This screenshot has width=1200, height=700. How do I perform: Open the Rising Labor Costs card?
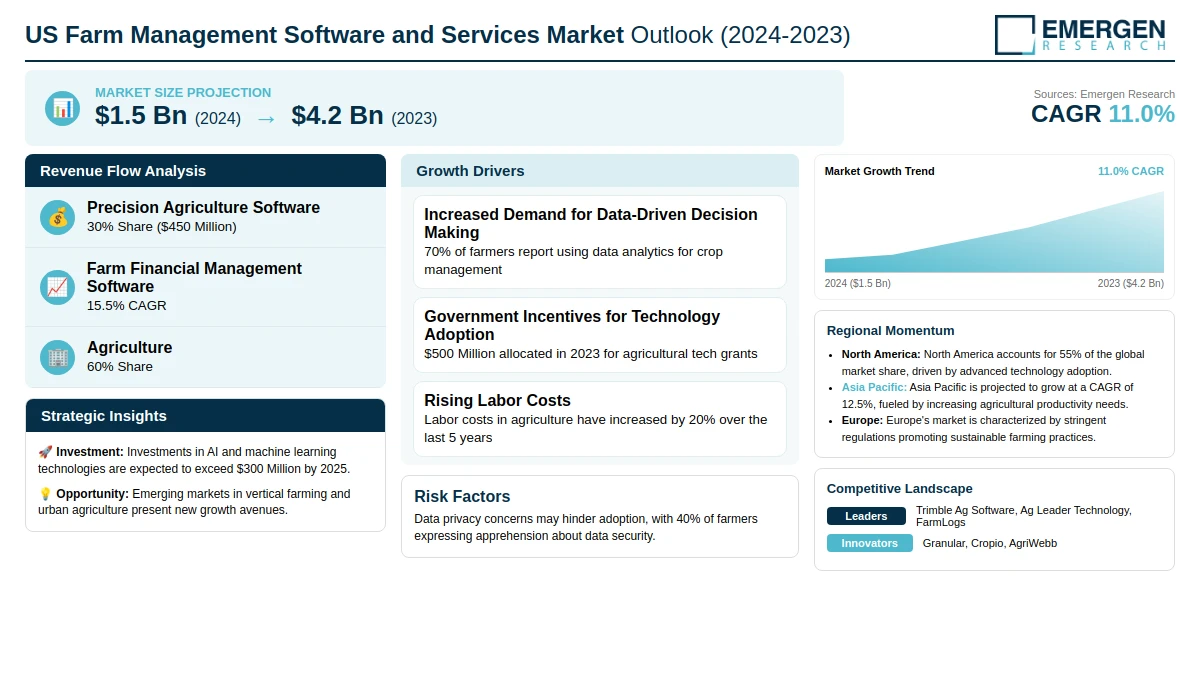(600, 418)
